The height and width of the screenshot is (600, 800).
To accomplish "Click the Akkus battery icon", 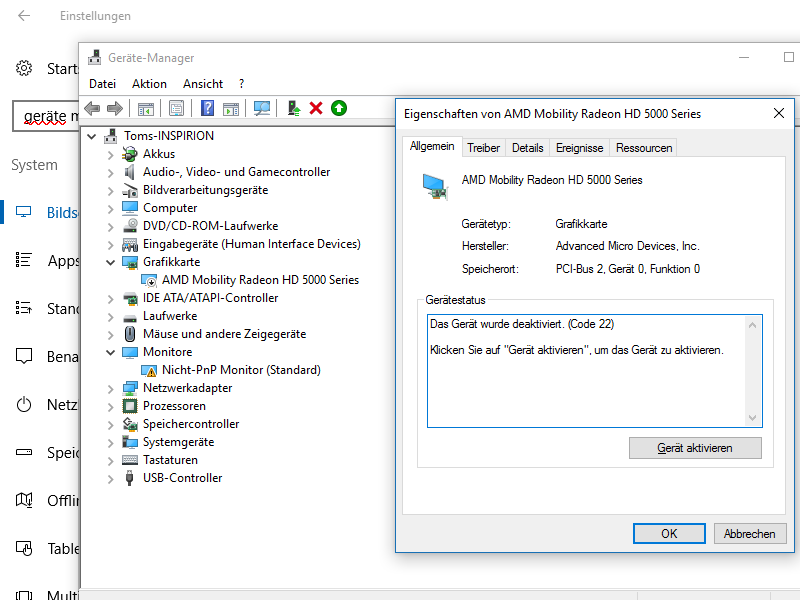I will [130, 154].
